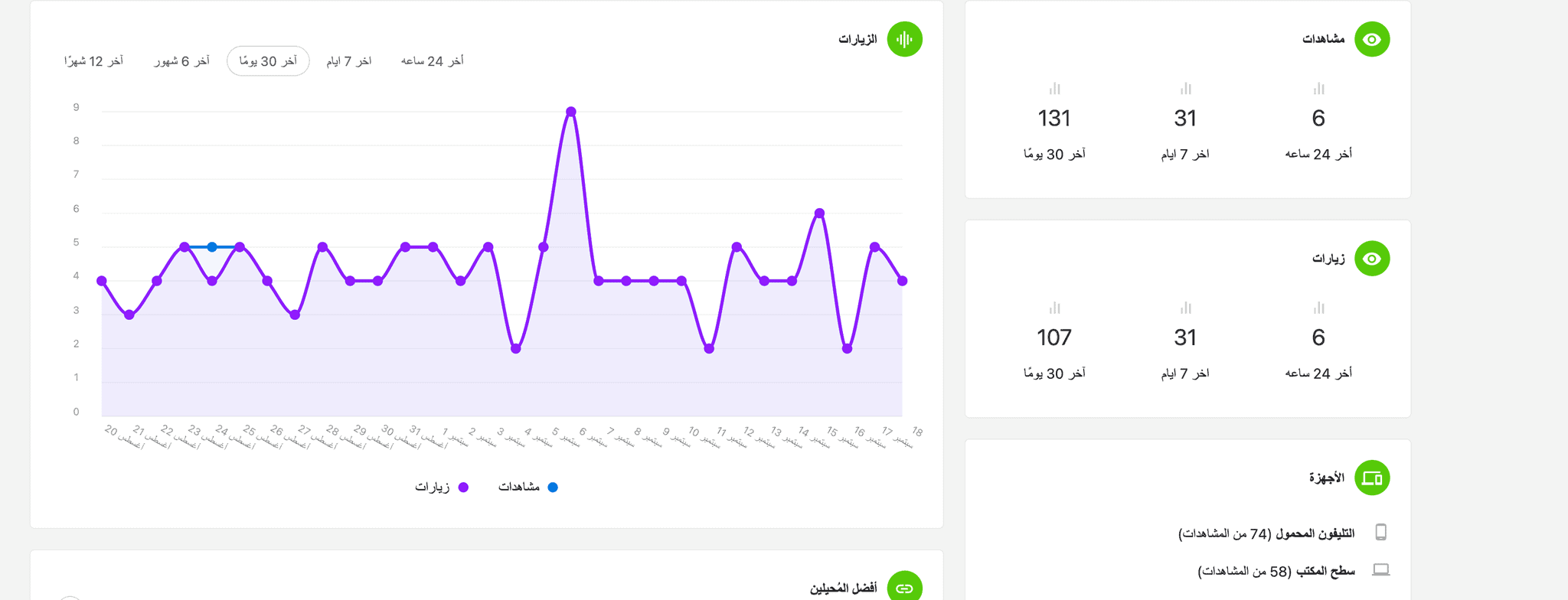Click the mobile phone icon in devices list
The image size is (1568, 600).
click(x=1380, y=533)
